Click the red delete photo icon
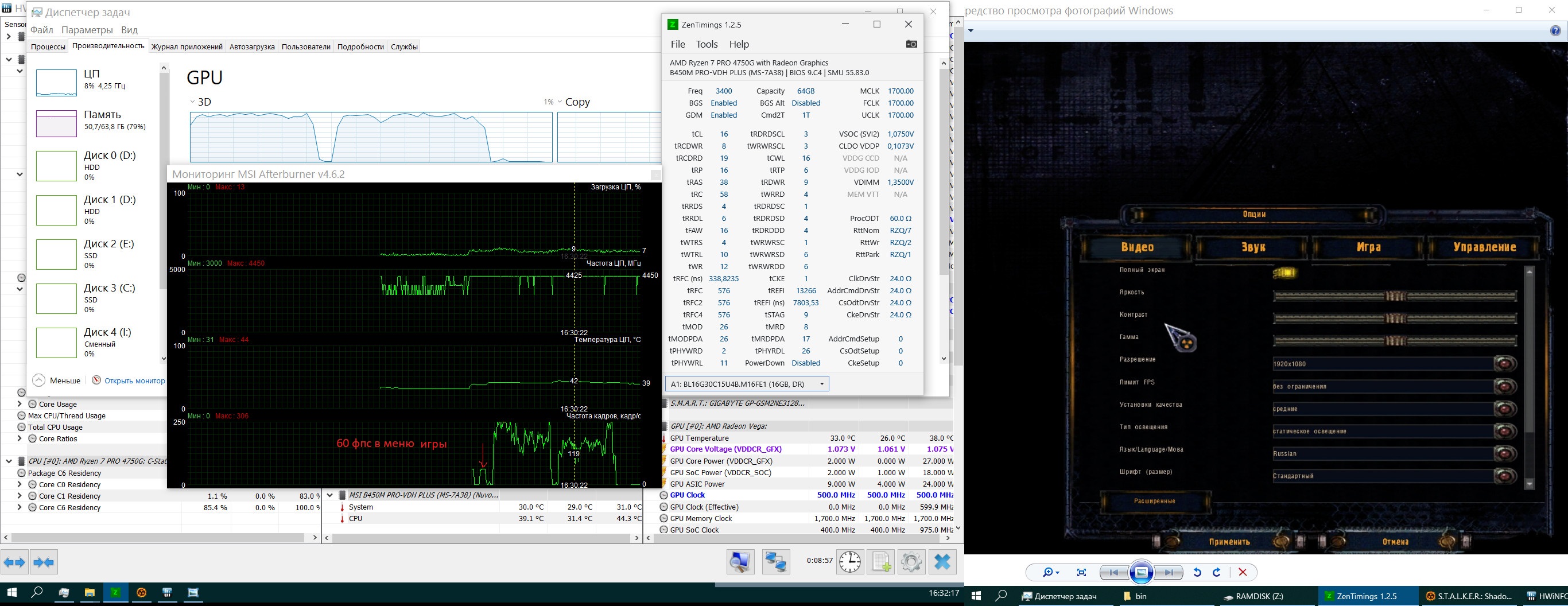This screenshot has width=1568, height=606. [x=1243, y=573]
